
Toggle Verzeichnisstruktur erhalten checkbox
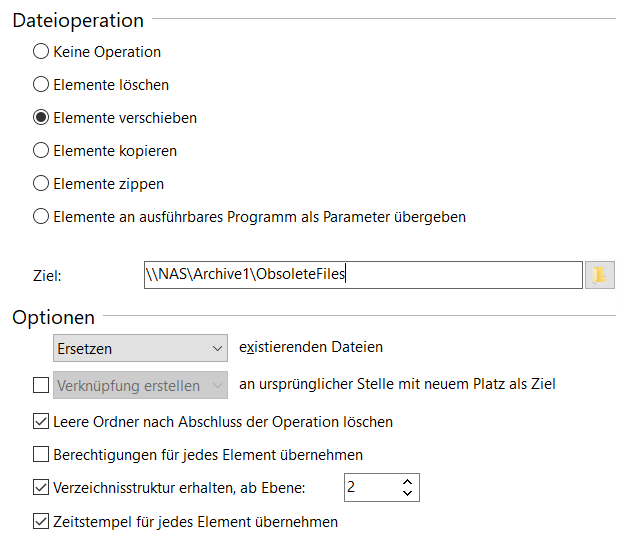(x=41, y=487)
